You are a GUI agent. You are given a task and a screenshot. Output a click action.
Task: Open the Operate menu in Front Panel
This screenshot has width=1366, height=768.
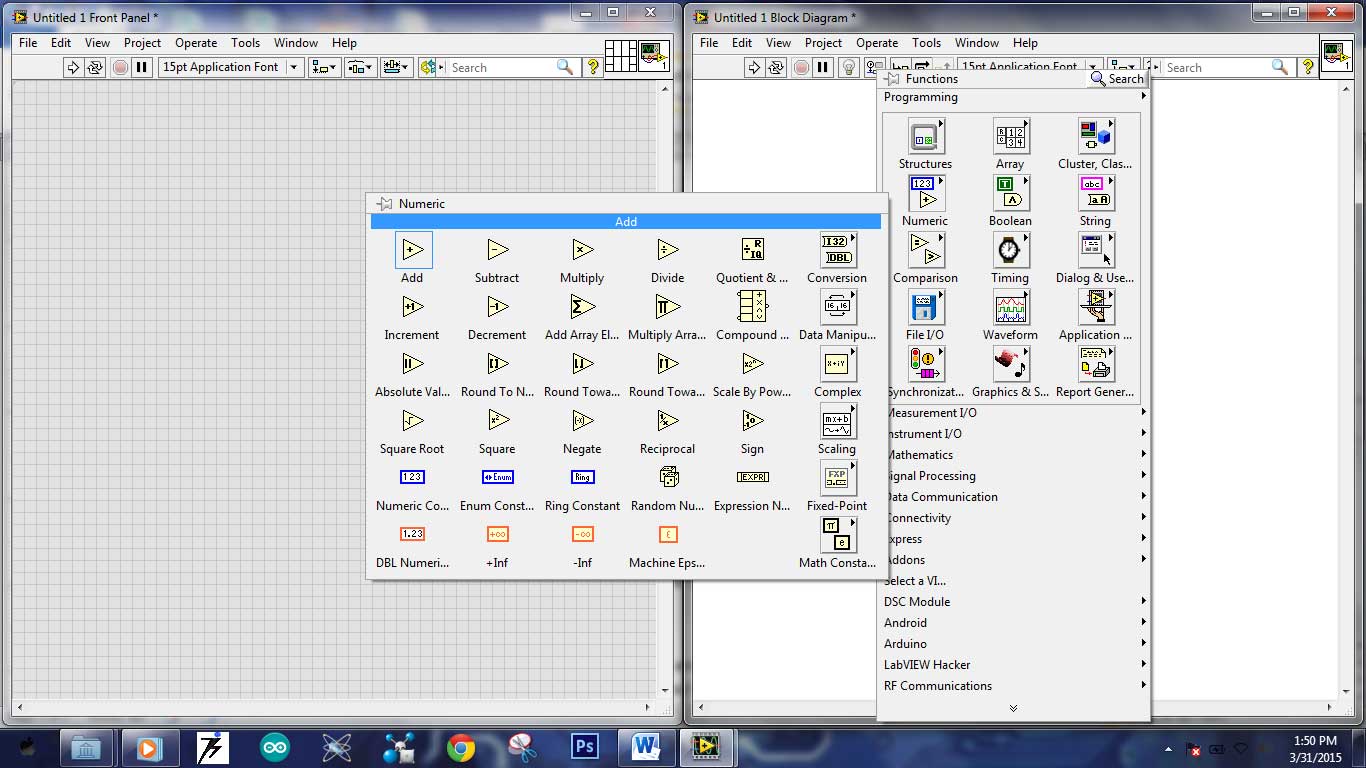pos(196,43)
